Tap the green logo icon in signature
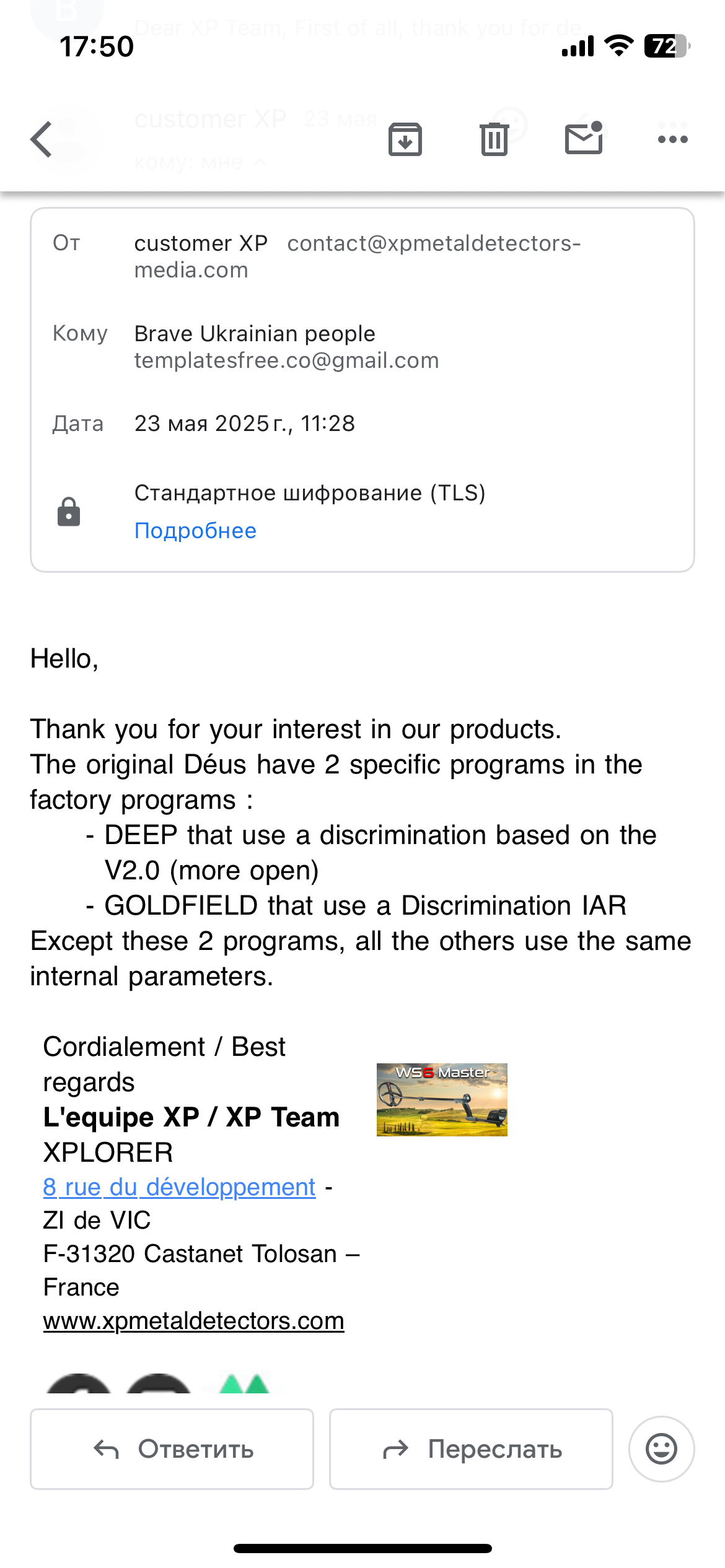The width and height of the screenshot is (725, 1568). pos(244,1385)
